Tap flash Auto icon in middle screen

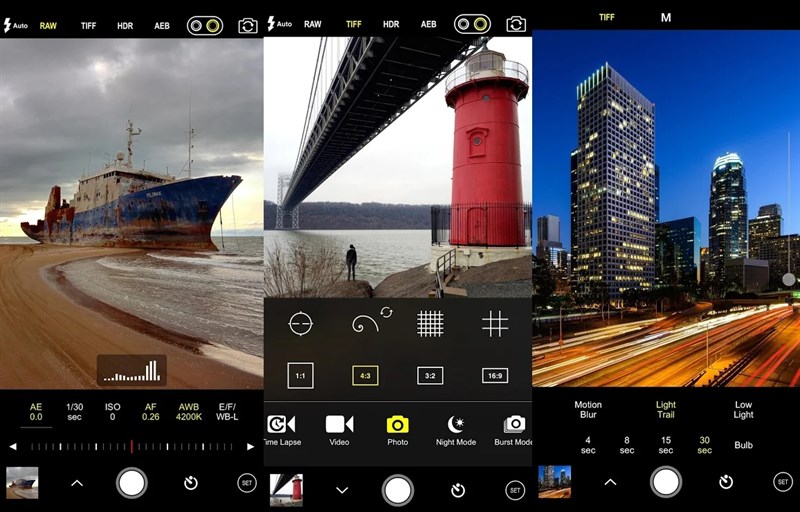pyautogui.click(x=280, y=24)
